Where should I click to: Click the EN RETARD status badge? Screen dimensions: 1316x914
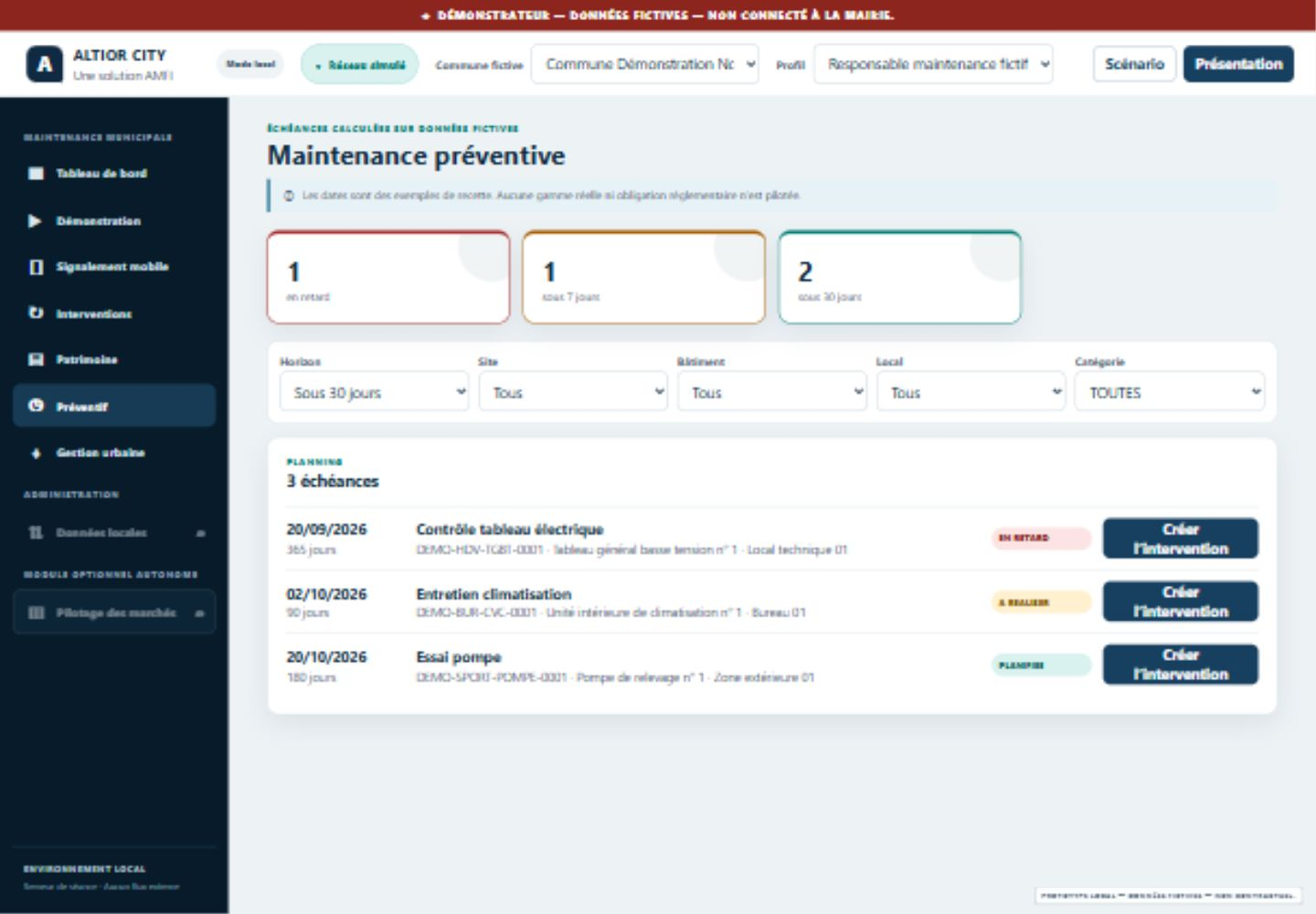pos(1042,538)
